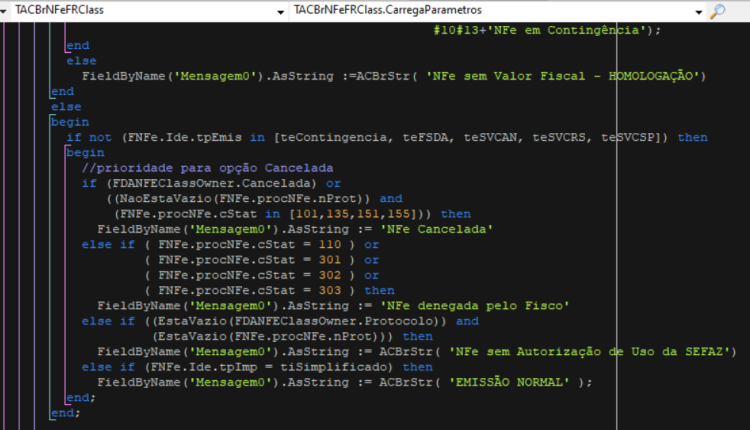Viewport: 750px width, 430px height.
Task: Click the cStat value 303
Action: 330,290
